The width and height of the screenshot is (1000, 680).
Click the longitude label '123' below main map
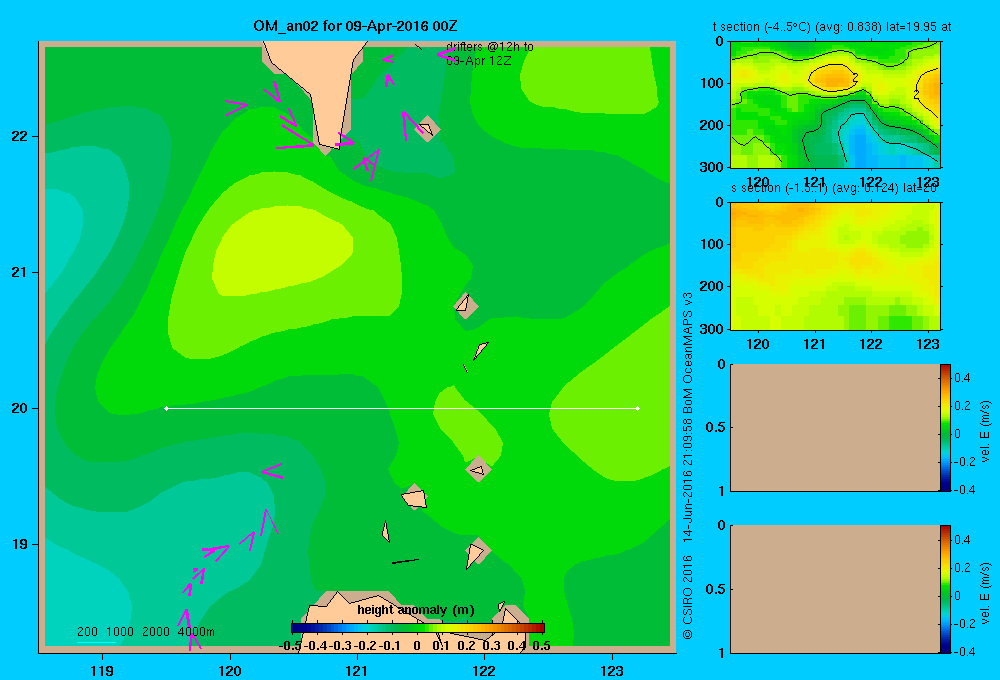tap(612, 670)
